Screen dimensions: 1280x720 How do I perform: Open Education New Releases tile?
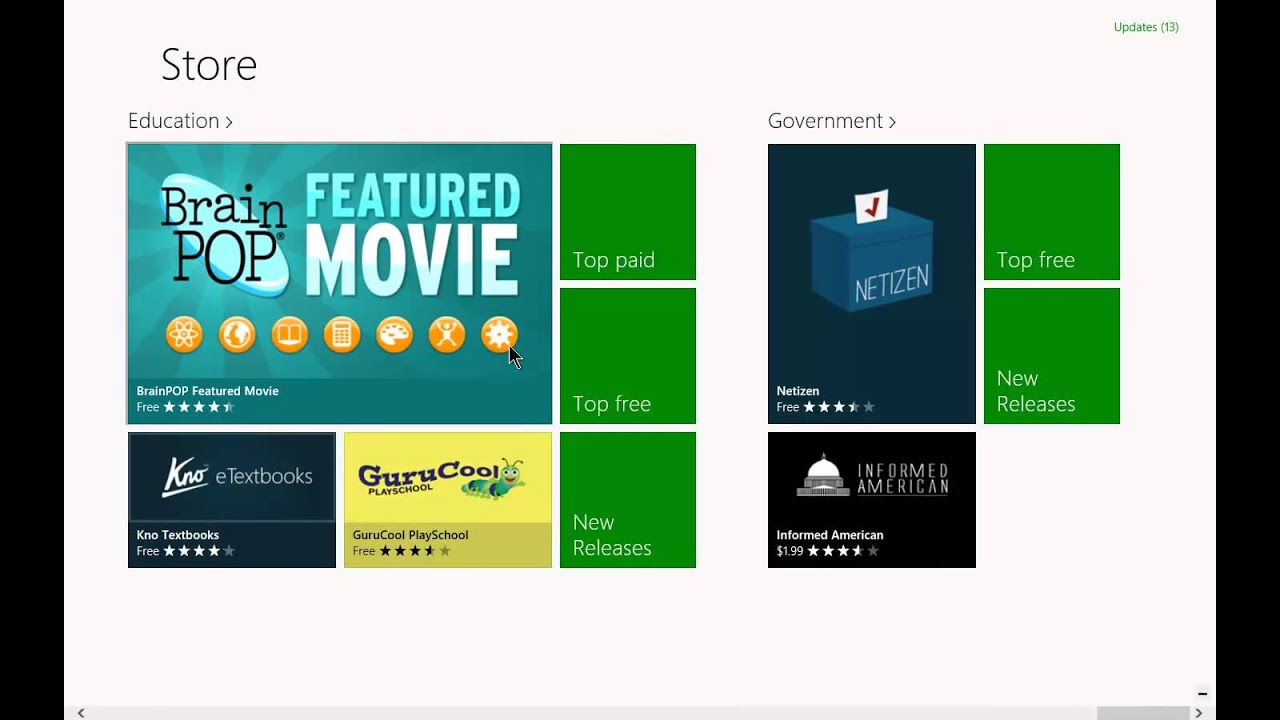[628, 500]
